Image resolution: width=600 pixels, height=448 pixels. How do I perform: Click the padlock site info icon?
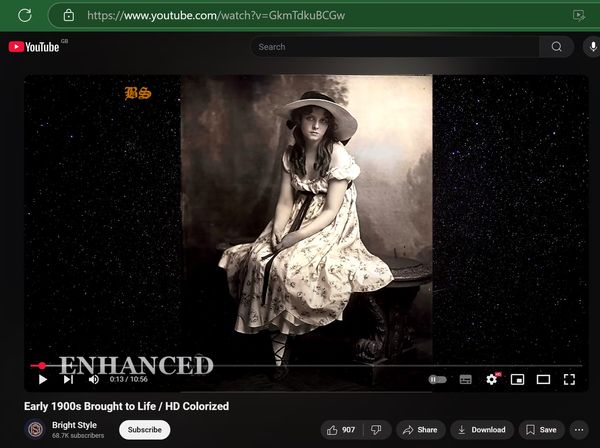[69, 15]
